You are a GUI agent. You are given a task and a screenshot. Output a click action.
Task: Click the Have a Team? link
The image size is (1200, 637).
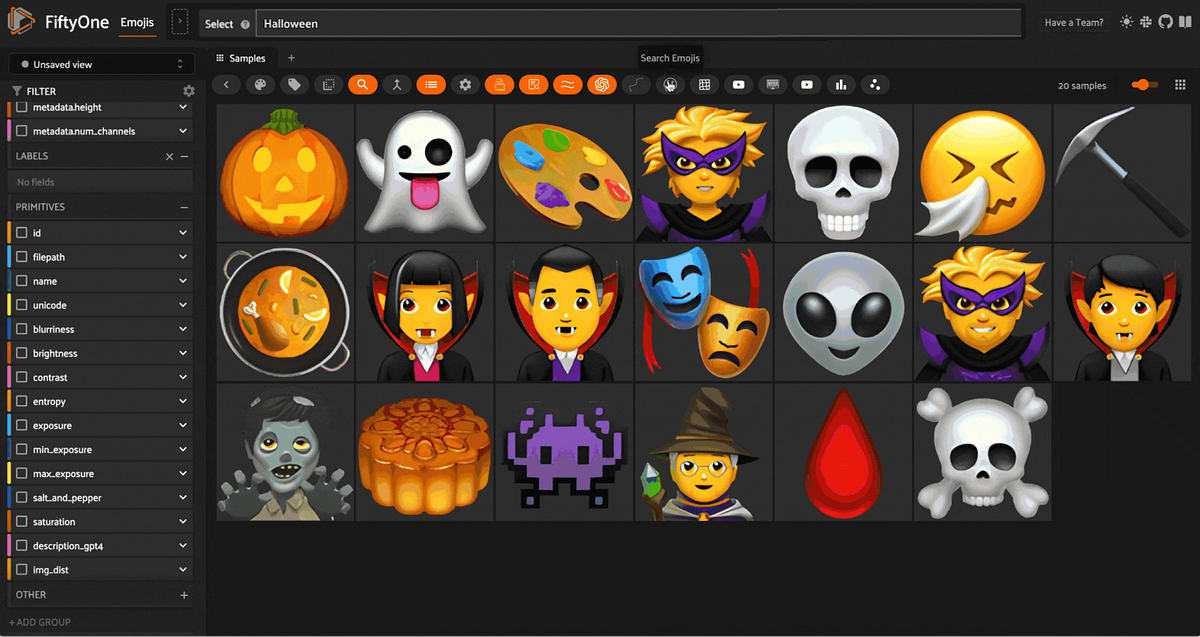click(x=1073, y=22)
